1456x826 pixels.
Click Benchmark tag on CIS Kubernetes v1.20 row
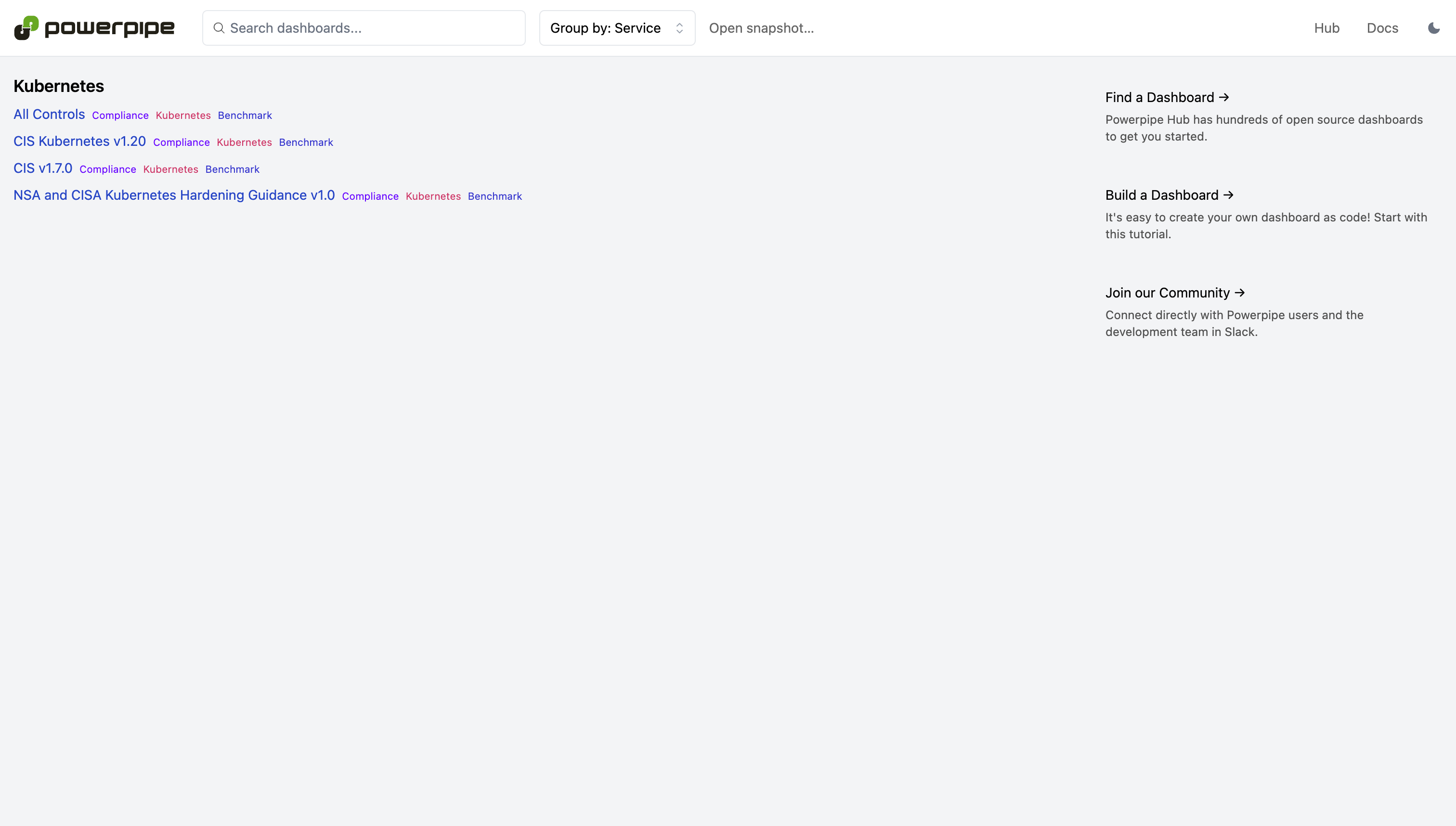[x=306, y=142]
